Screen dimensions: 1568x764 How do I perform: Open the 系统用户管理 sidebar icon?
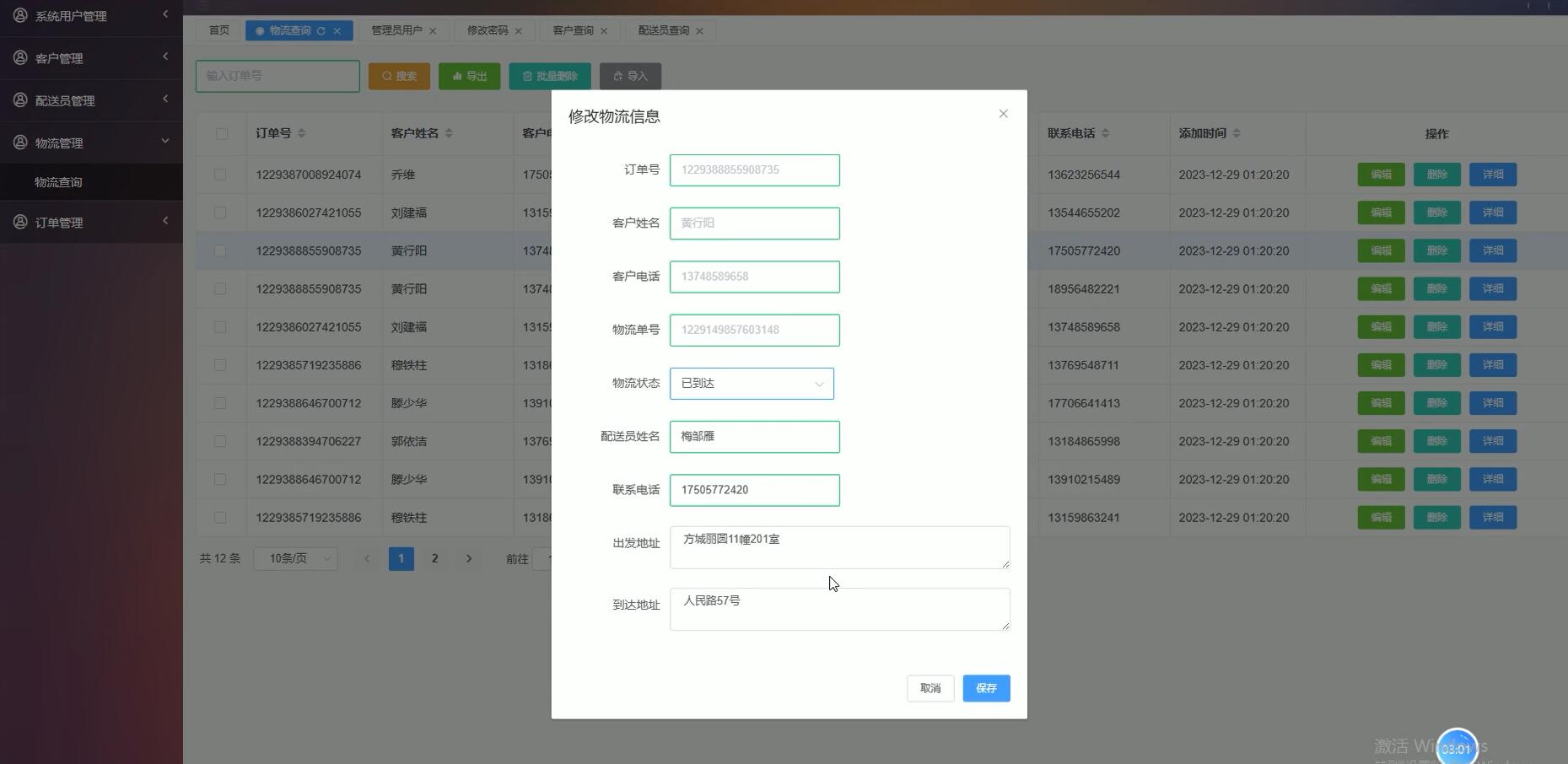coord(19,15)
